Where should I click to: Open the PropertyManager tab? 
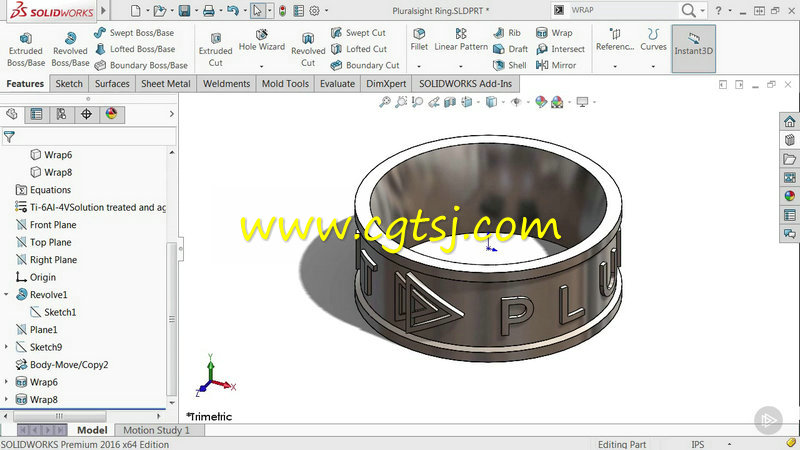pos(36,114)
